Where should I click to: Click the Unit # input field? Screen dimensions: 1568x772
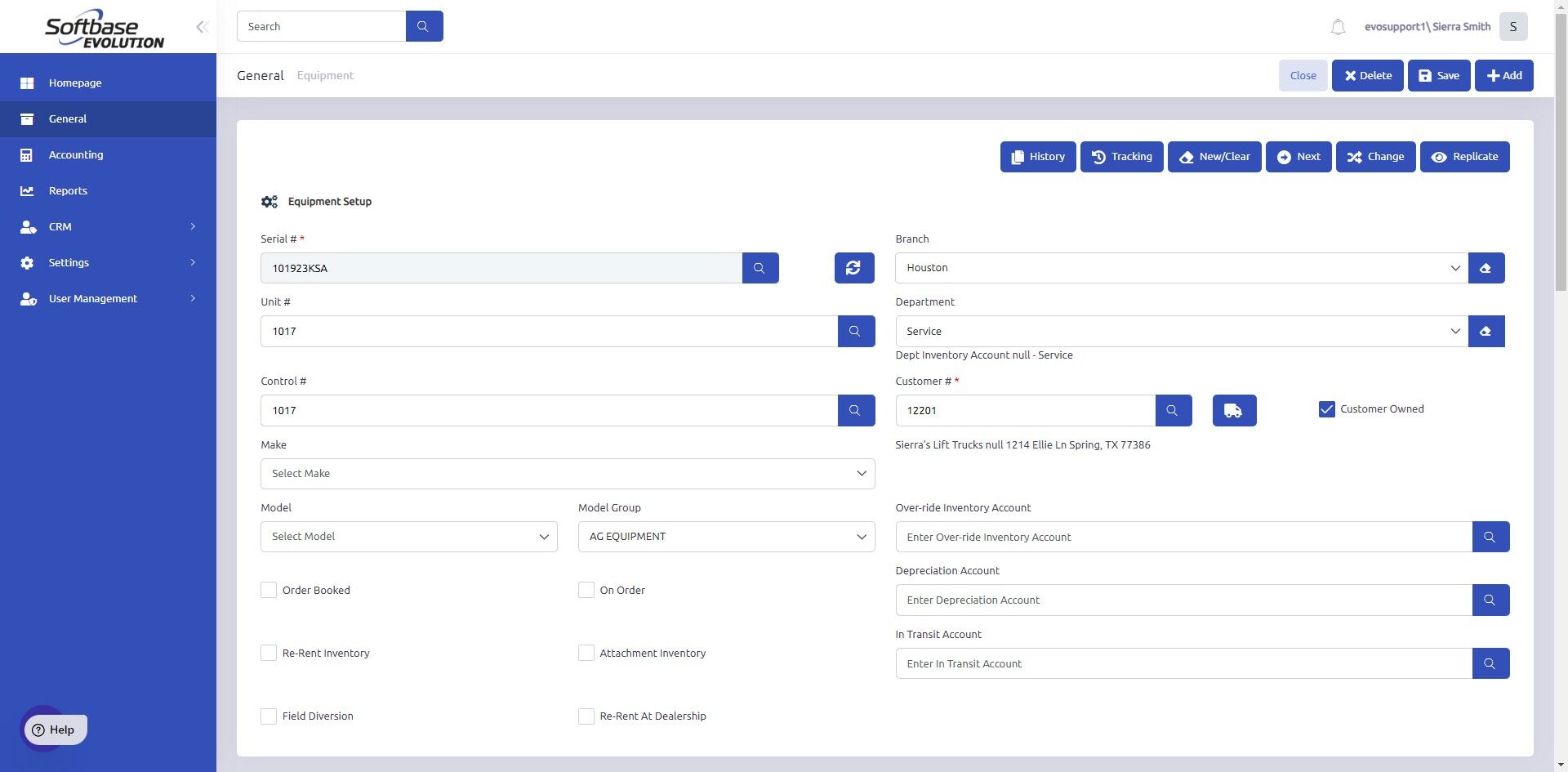(x=549, y=332)
